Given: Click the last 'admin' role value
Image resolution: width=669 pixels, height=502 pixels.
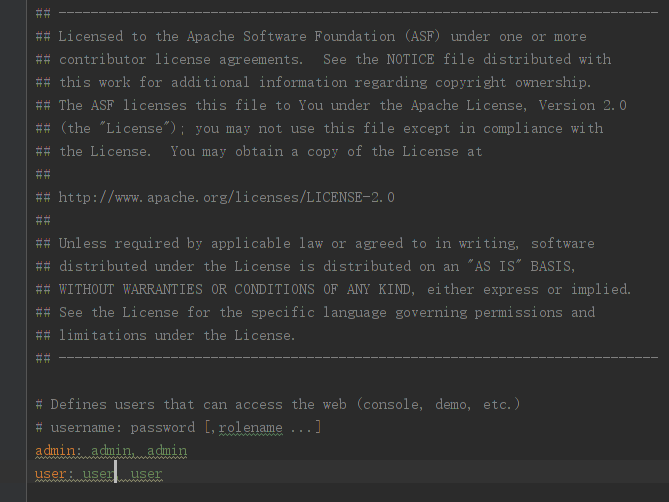Looking at the screenshot, I should pos(167,450).
